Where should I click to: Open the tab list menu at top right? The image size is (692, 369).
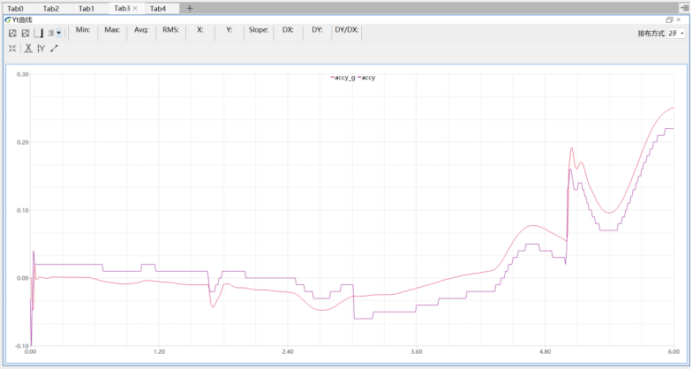point(684,8)
